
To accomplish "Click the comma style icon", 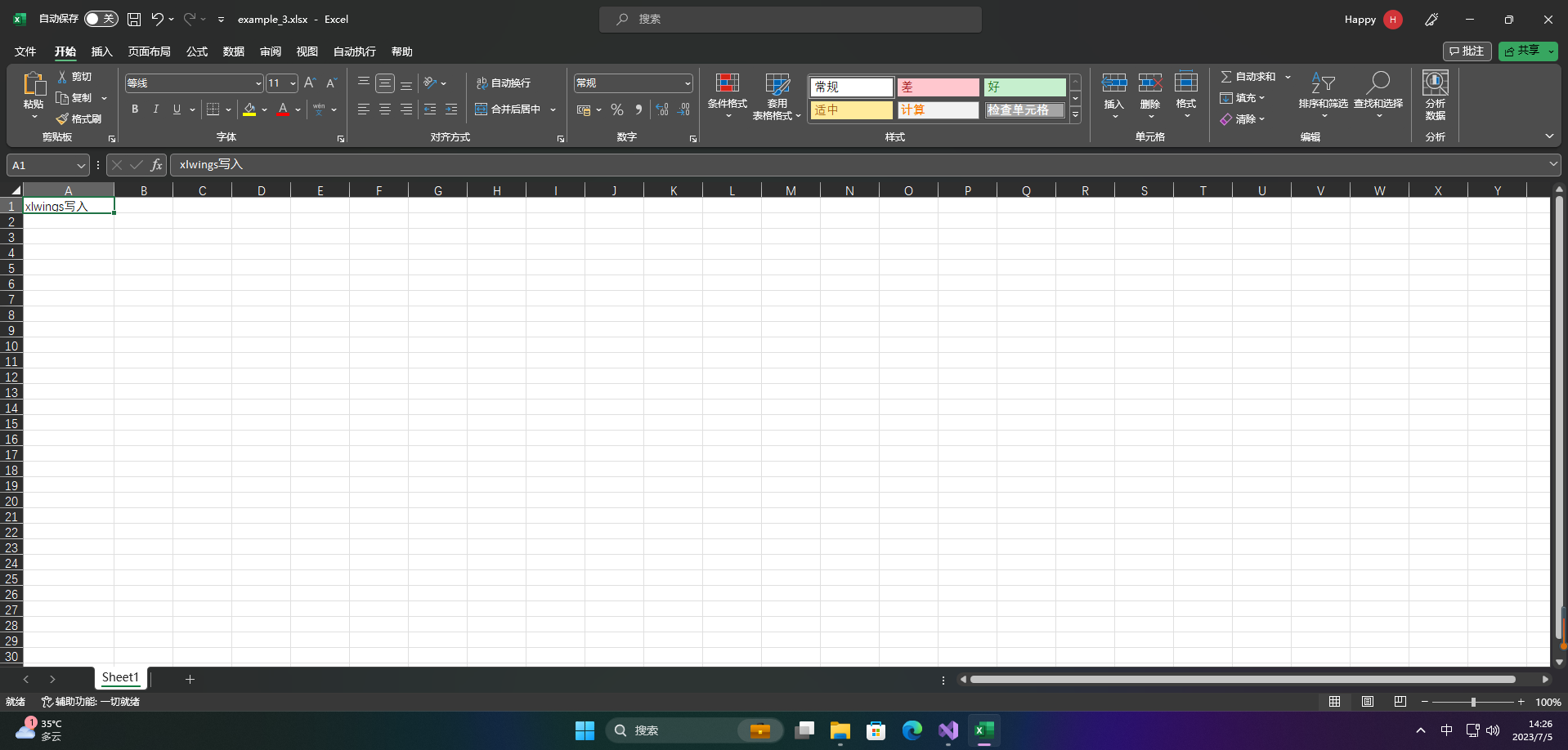I will [638, 109].
